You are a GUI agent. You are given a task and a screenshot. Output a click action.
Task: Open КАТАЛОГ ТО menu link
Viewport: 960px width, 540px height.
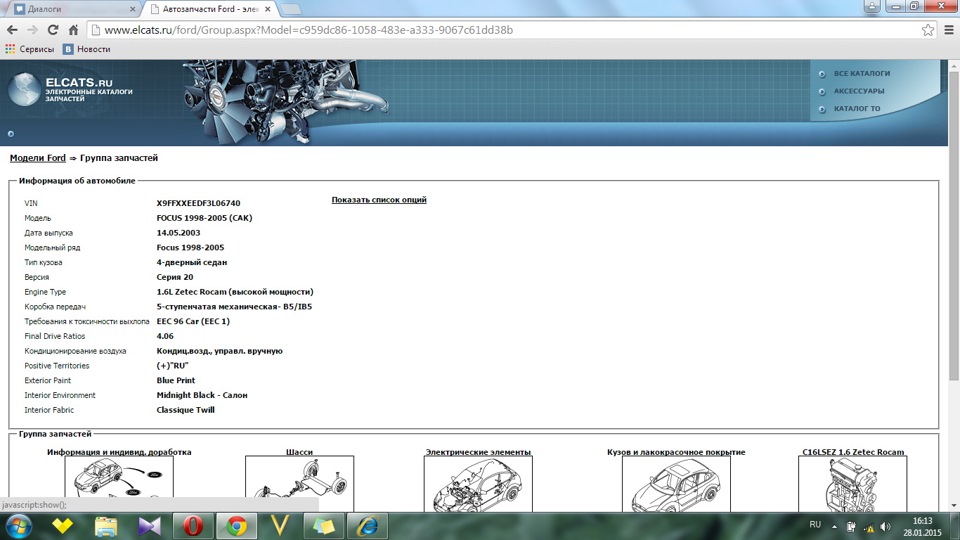click(857, 109)
